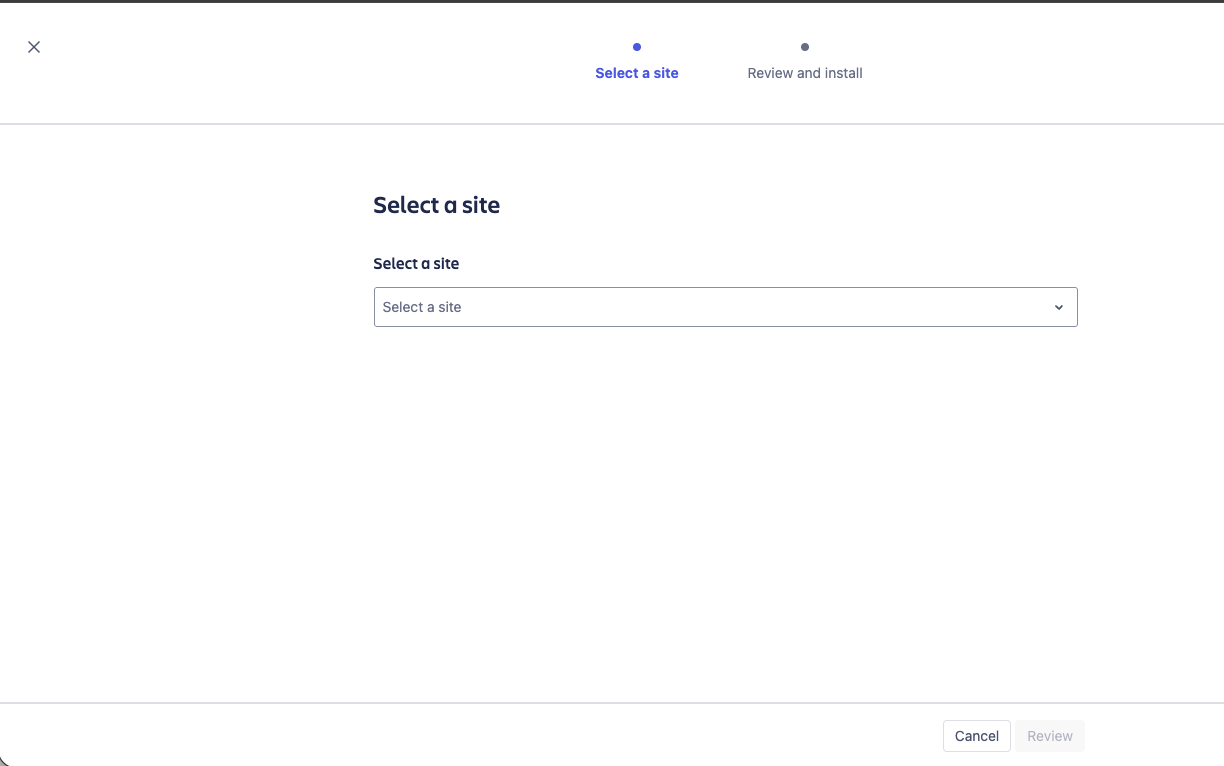This screenshot has width=1224, height=766.
Task: Click inside the Select a site field
Action: (x=700, y=307)
